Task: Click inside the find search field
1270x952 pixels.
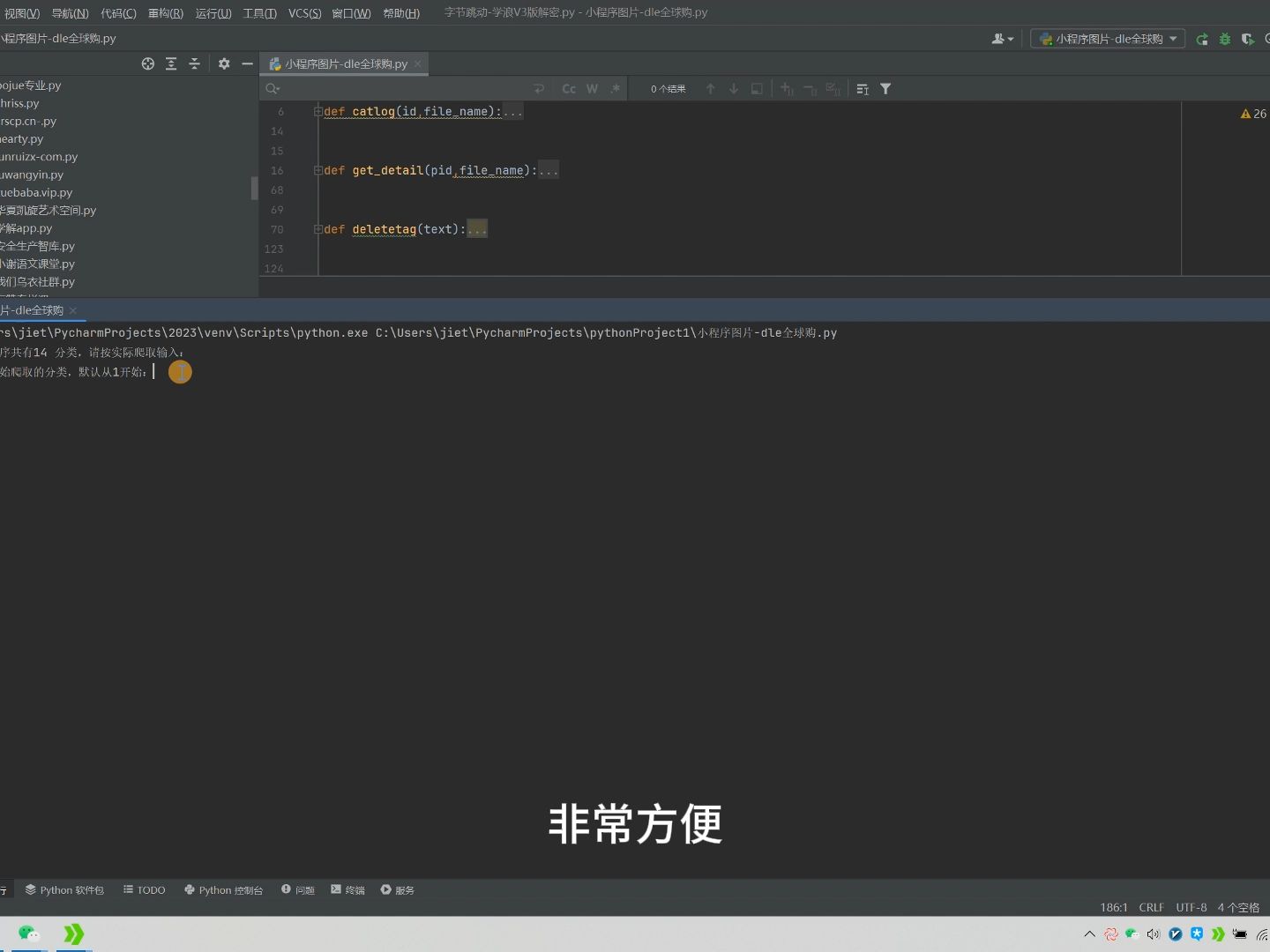Action: [406, 89]
